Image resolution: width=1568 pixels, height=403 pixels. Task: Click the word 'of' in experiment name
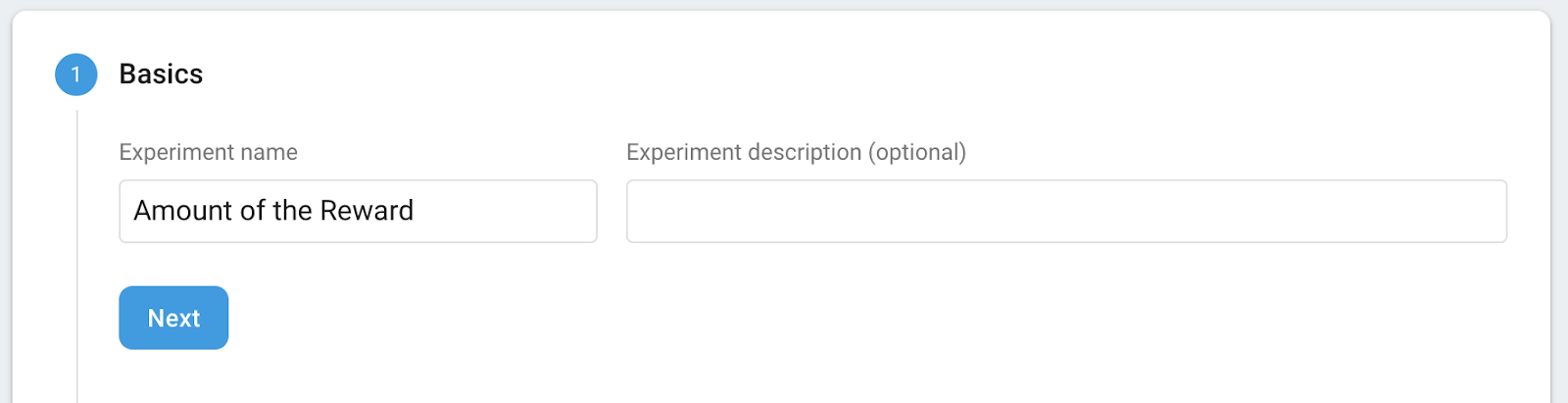[x=252, y=211]
